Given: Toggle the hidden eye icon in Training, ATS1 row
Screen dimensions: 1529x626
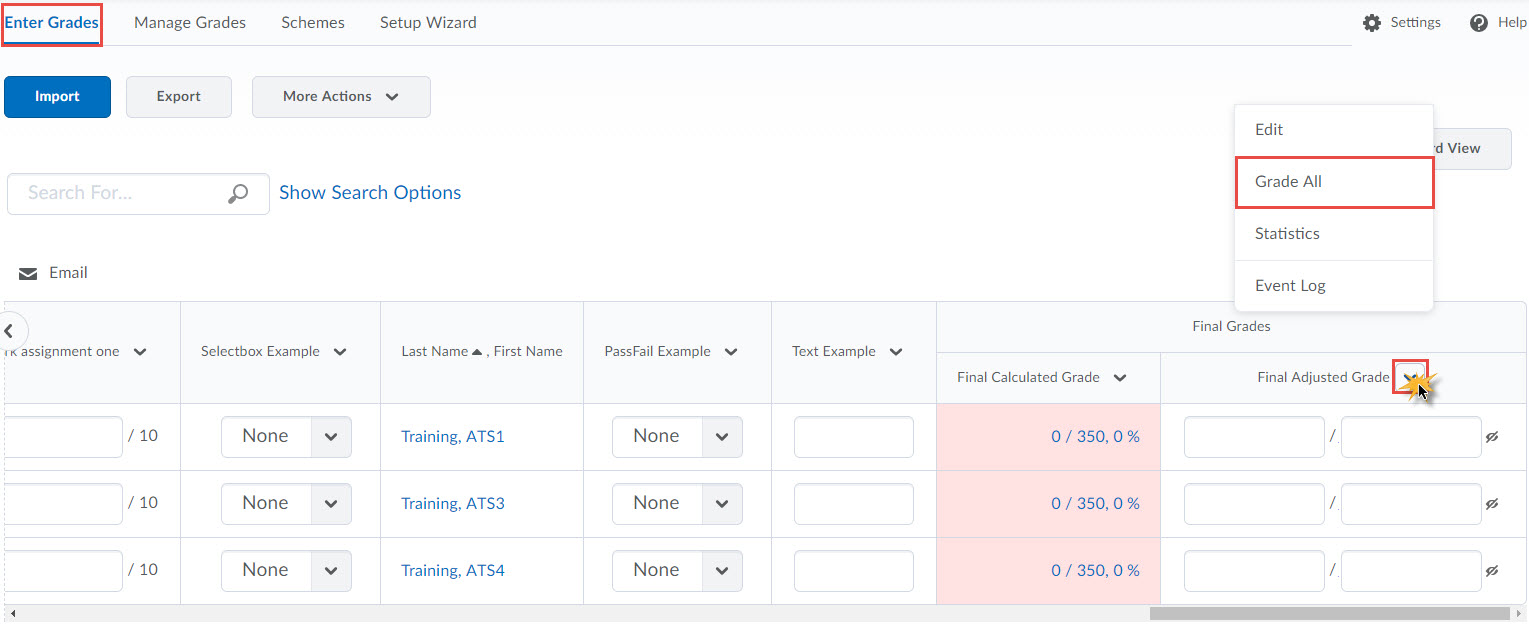Looking at the screenshot, I should click(1492, 437).
